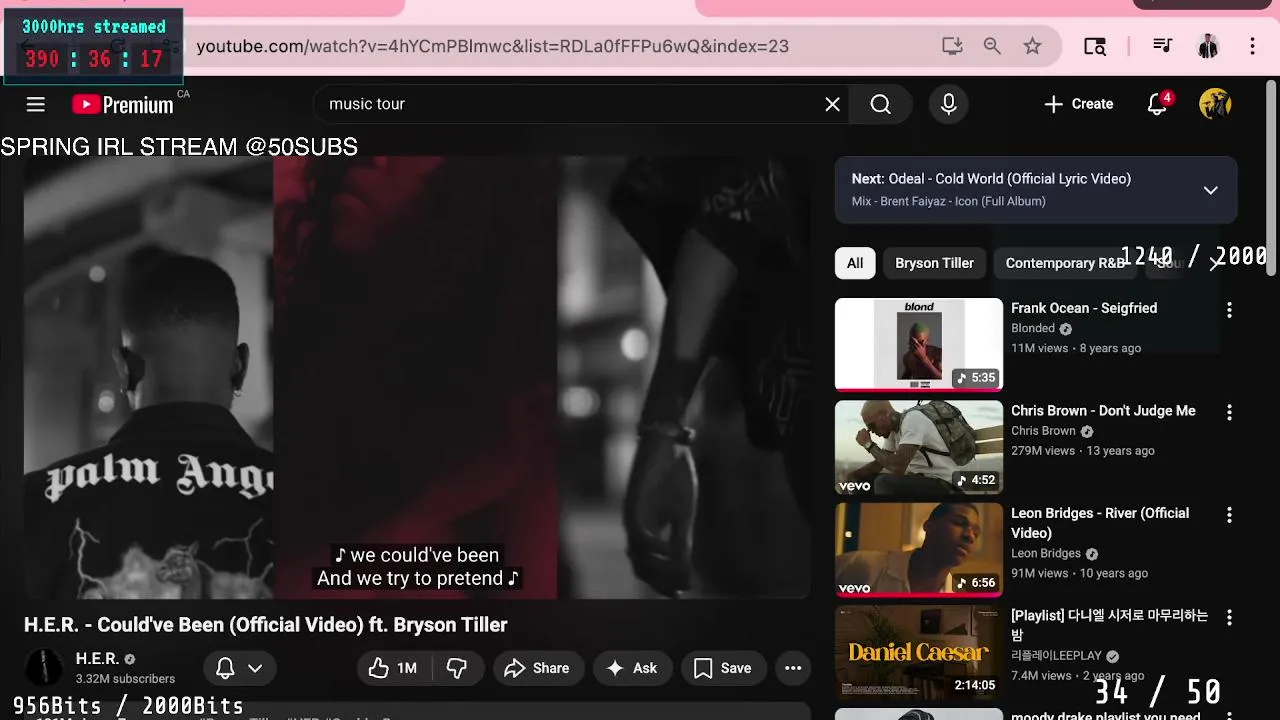Viewport: 1280px width, 720px height.
Task: Open the Chrome three-dot menu
Action: click(1252, 46)
